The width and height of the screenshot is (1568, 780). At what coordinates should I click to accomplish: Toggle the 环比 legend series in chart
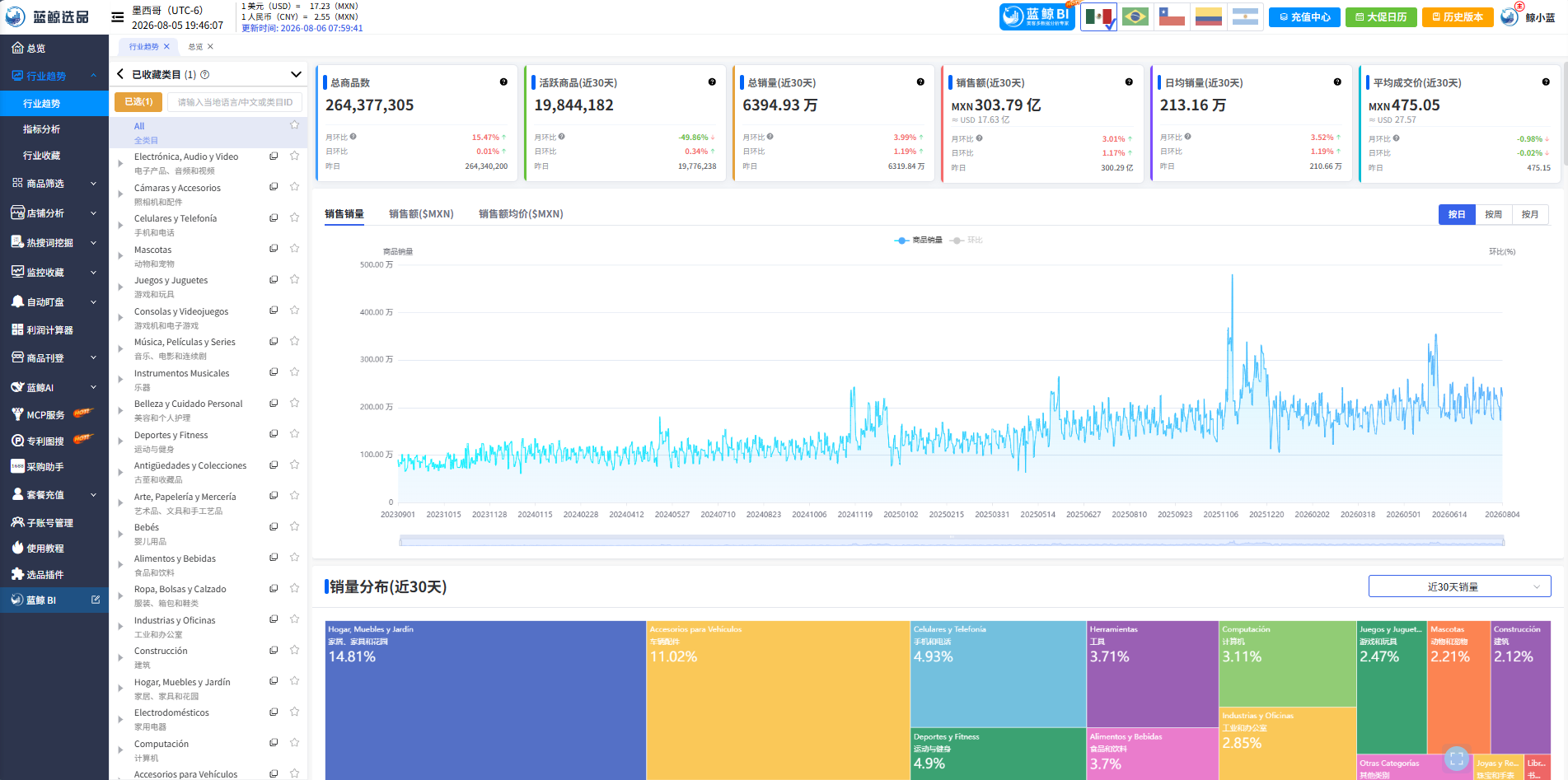pyautogui.click(x=967, y=241)
